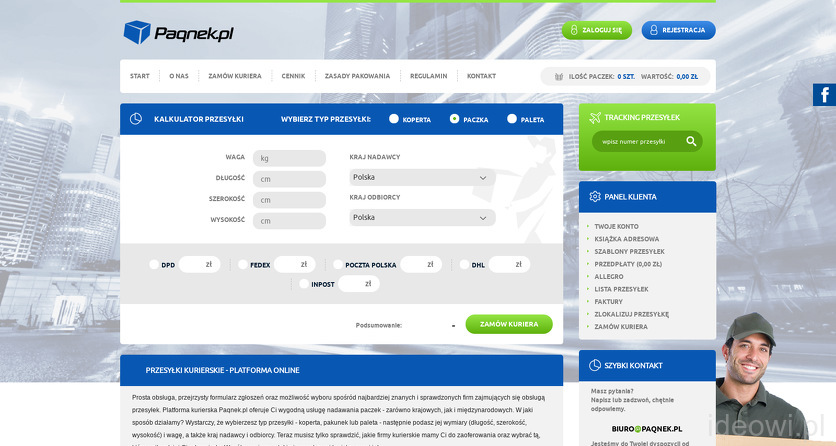
Task: Choose the InPost courier option
Action: coord(304,284)
